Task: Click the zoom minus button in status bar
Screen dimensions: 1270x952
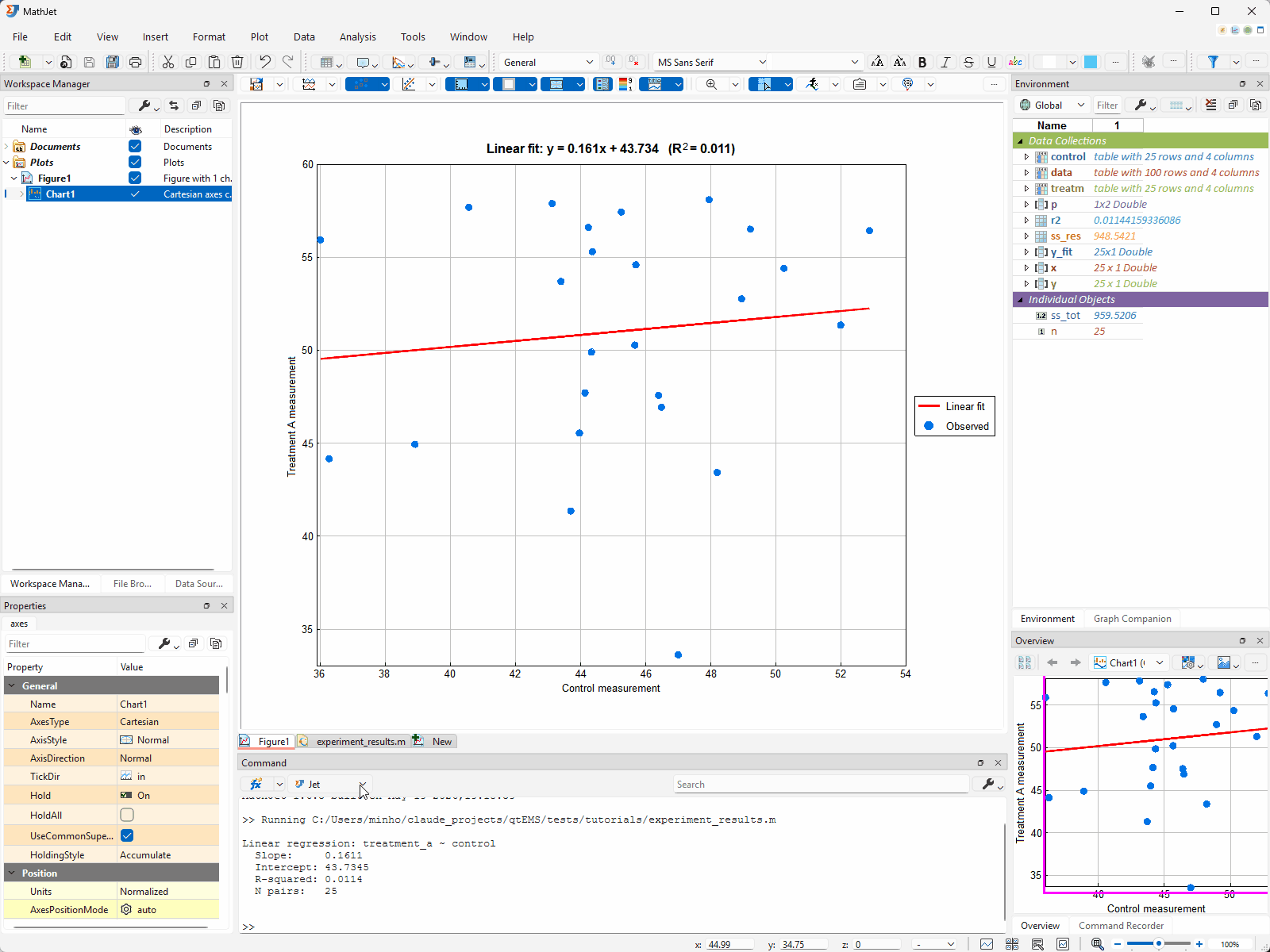Action: (x=1118, y=944)
